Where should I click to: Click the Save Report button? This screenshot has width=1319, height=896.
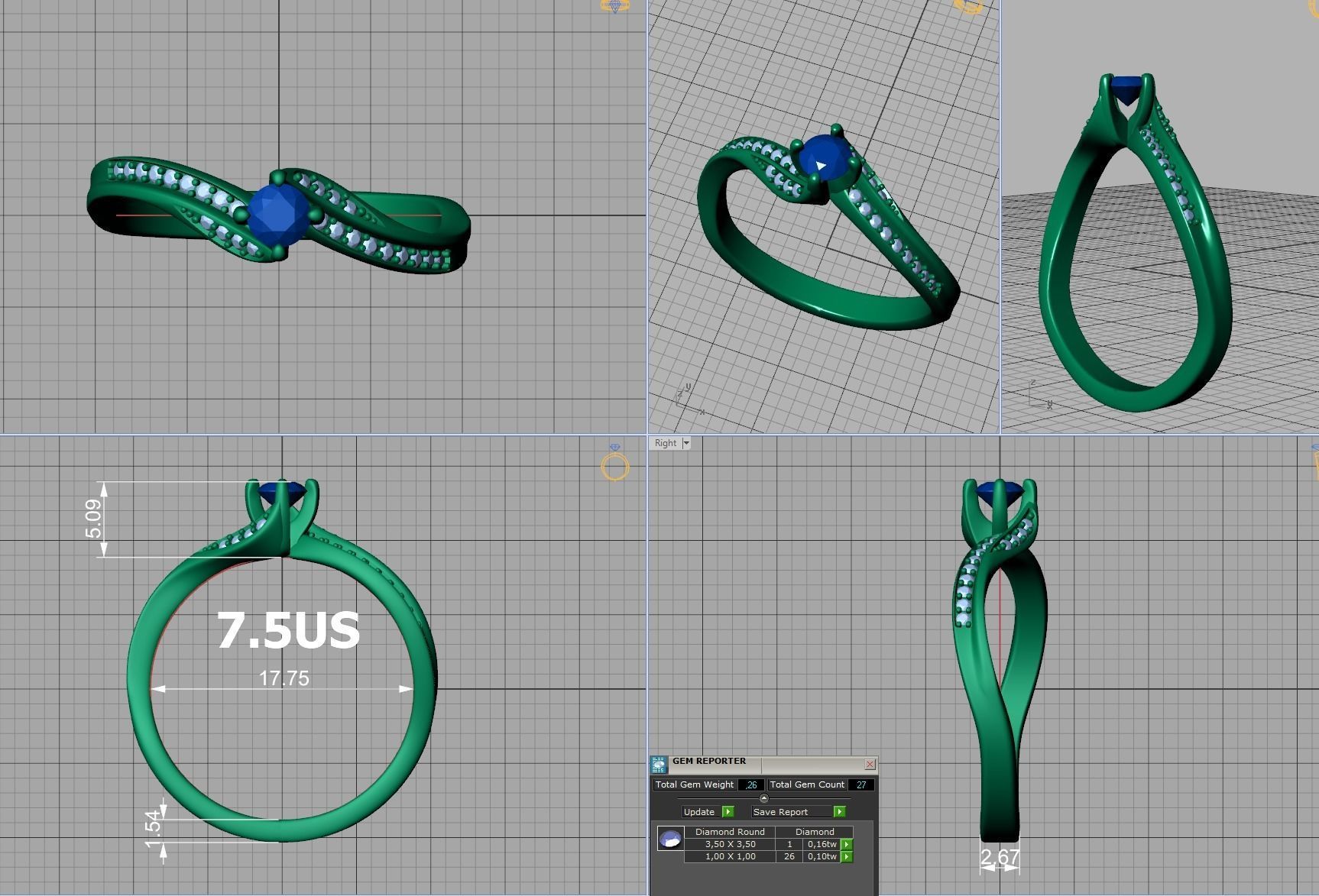coord(790,811)
